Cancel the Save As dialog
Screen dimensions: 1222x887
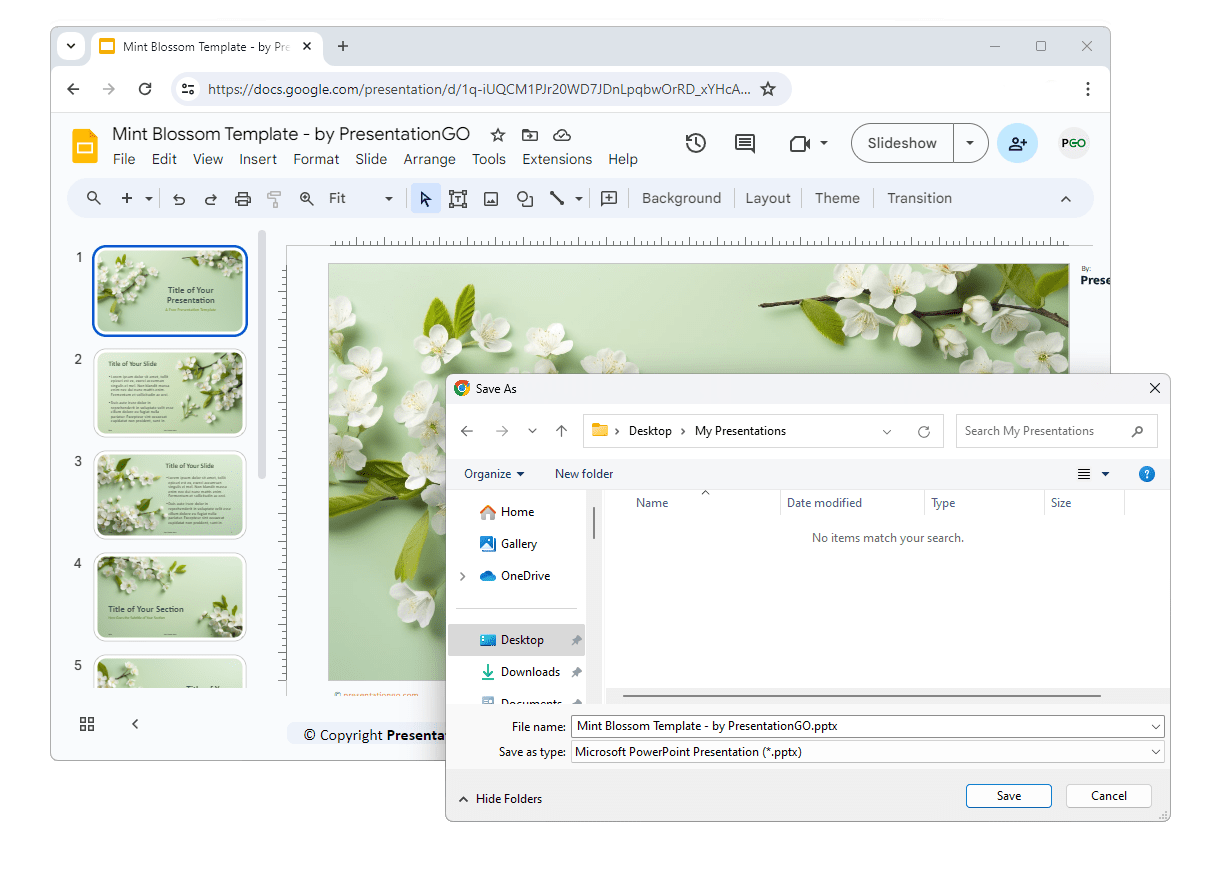[x=1109, y=796]
